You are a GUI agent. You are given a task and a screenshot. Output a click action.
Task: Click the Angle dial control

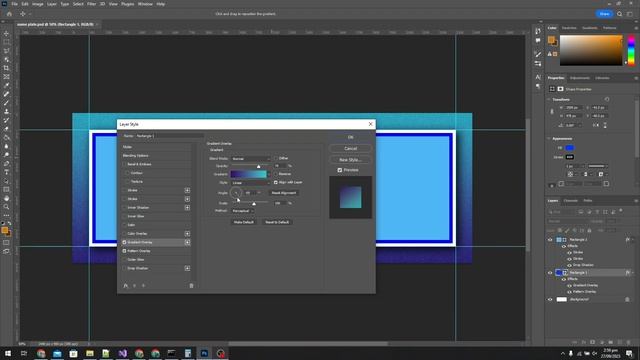[x=236, y=192]
